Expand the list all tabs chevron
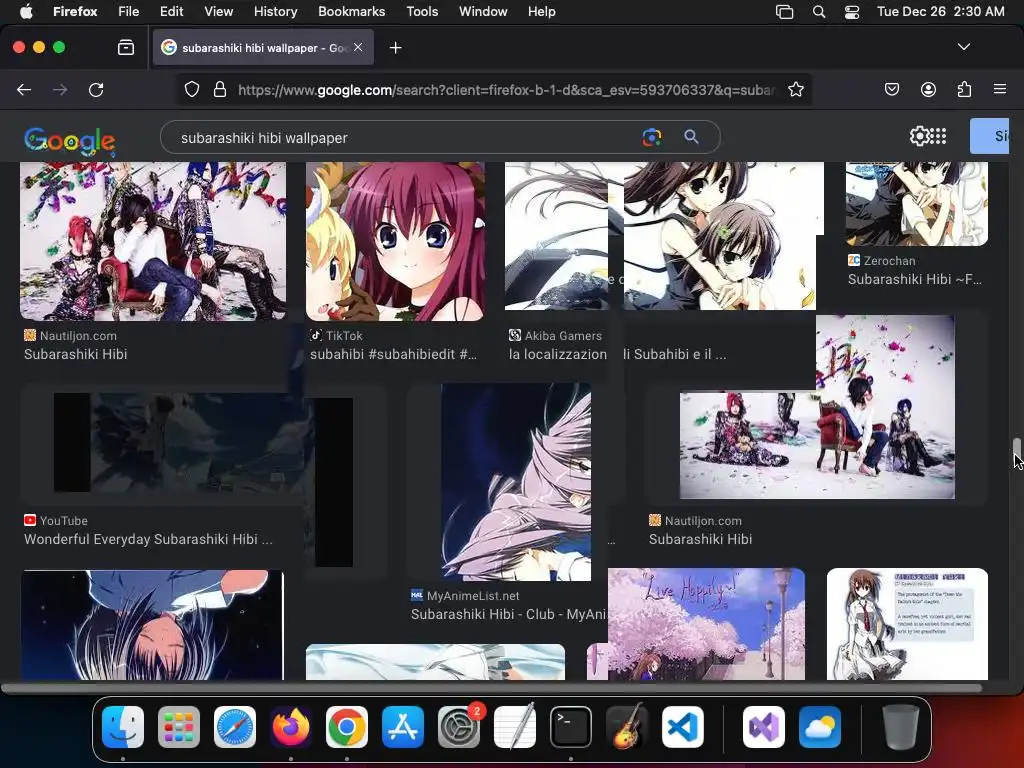This screenshot has height=768, width=1024. tap(963, 47)
